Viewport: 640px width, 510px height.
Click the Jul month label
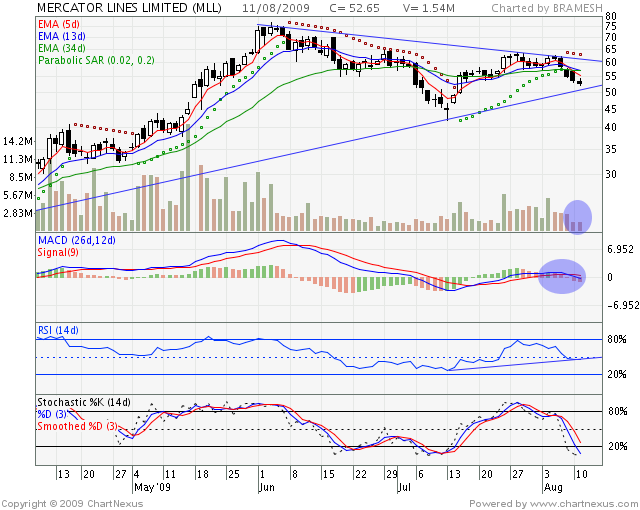pos(404,487)
